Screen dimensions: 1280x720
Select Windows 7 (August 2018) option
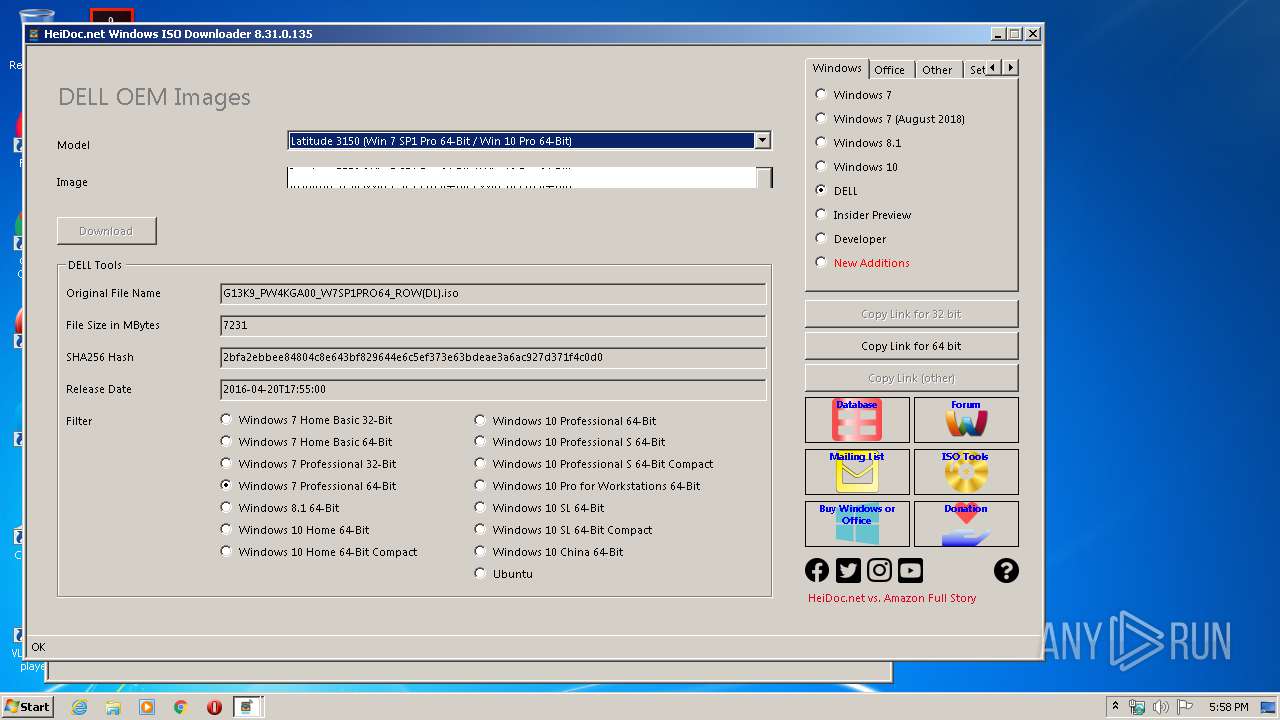pos(821,118)
